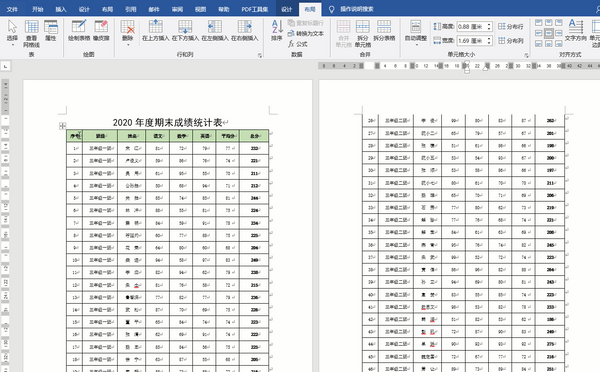The width and height of the screenshot is (600, 372).
Task: Click the 删除 delete table icon
Action: click(x=127, y=27)
